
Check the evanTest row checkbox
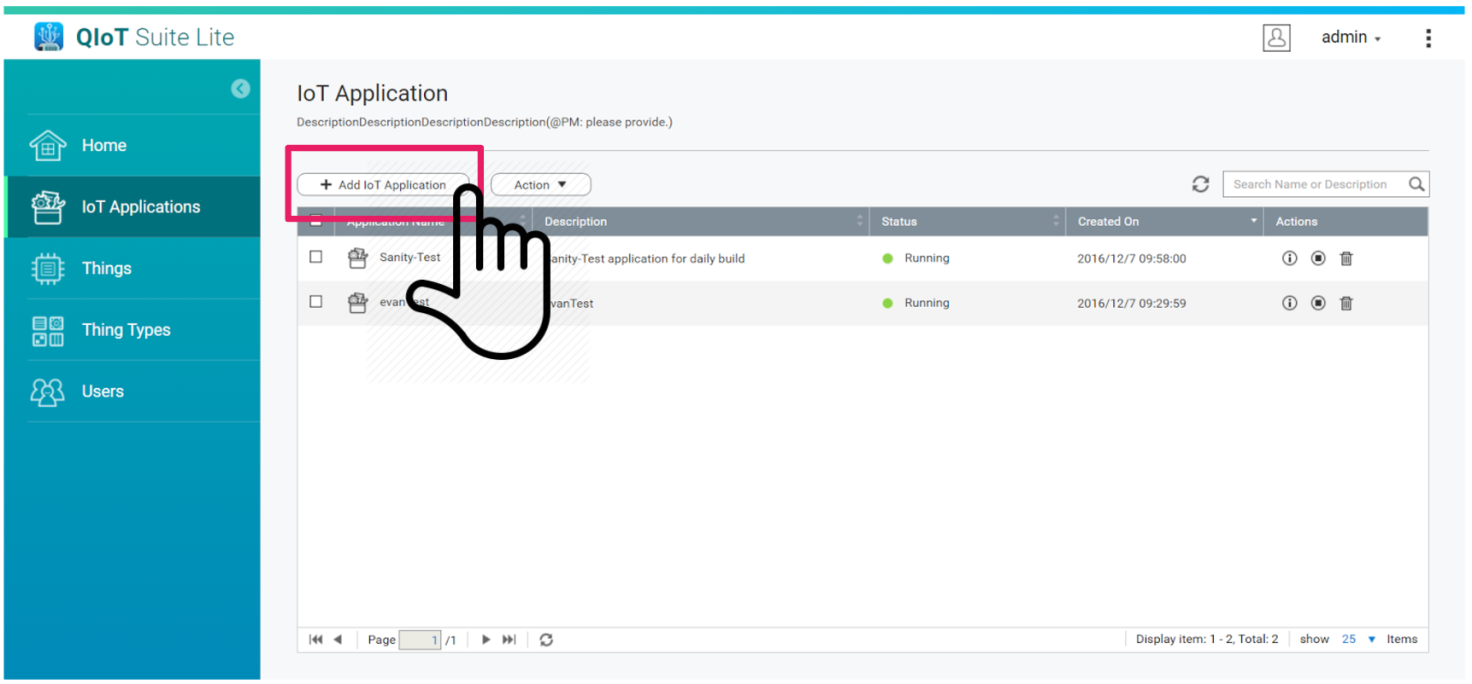pyautogui.click(x=316, y=302)
